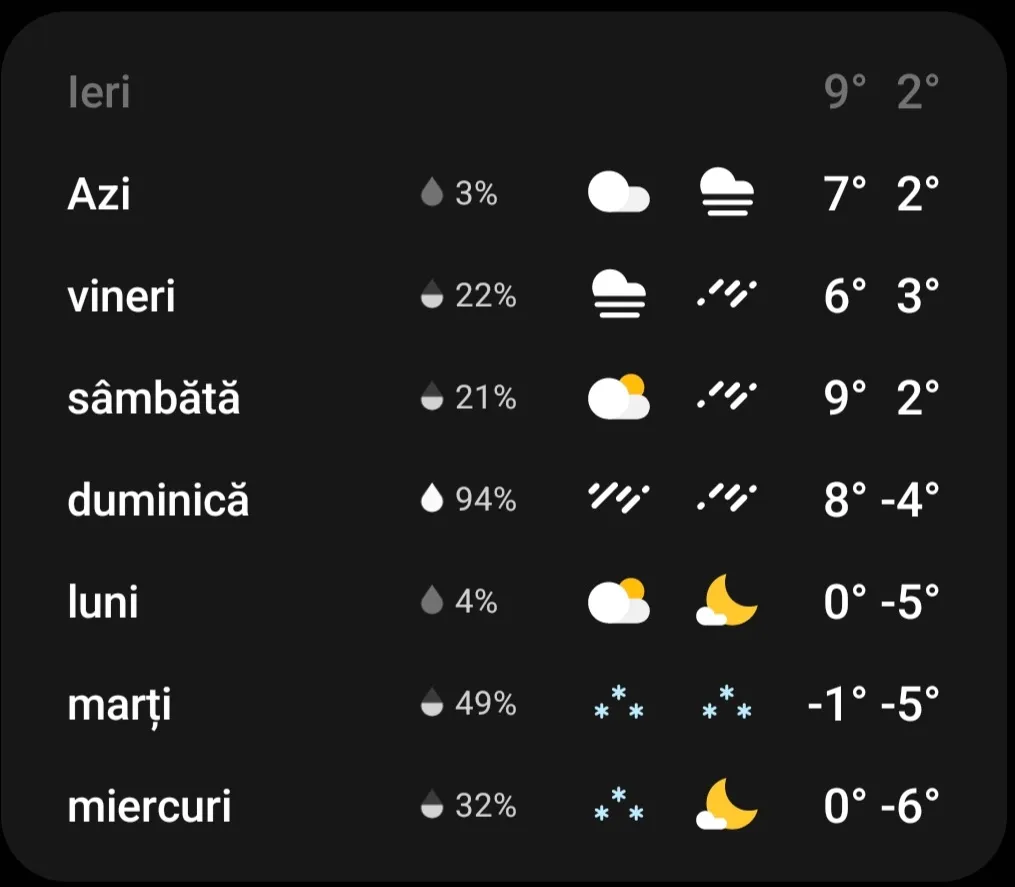Click miercuri daytime snow icon
The image size is (1015, 887).
[x=618, y=806]
